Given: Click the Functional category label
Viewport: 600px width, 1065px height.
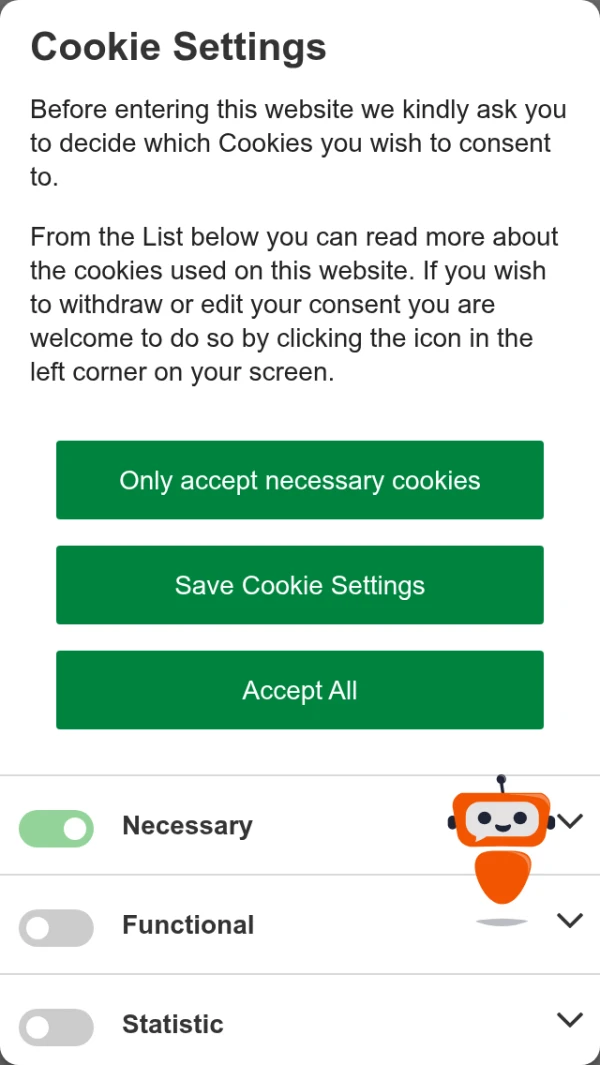Looking at the screenshot, I should click(188, 925).
